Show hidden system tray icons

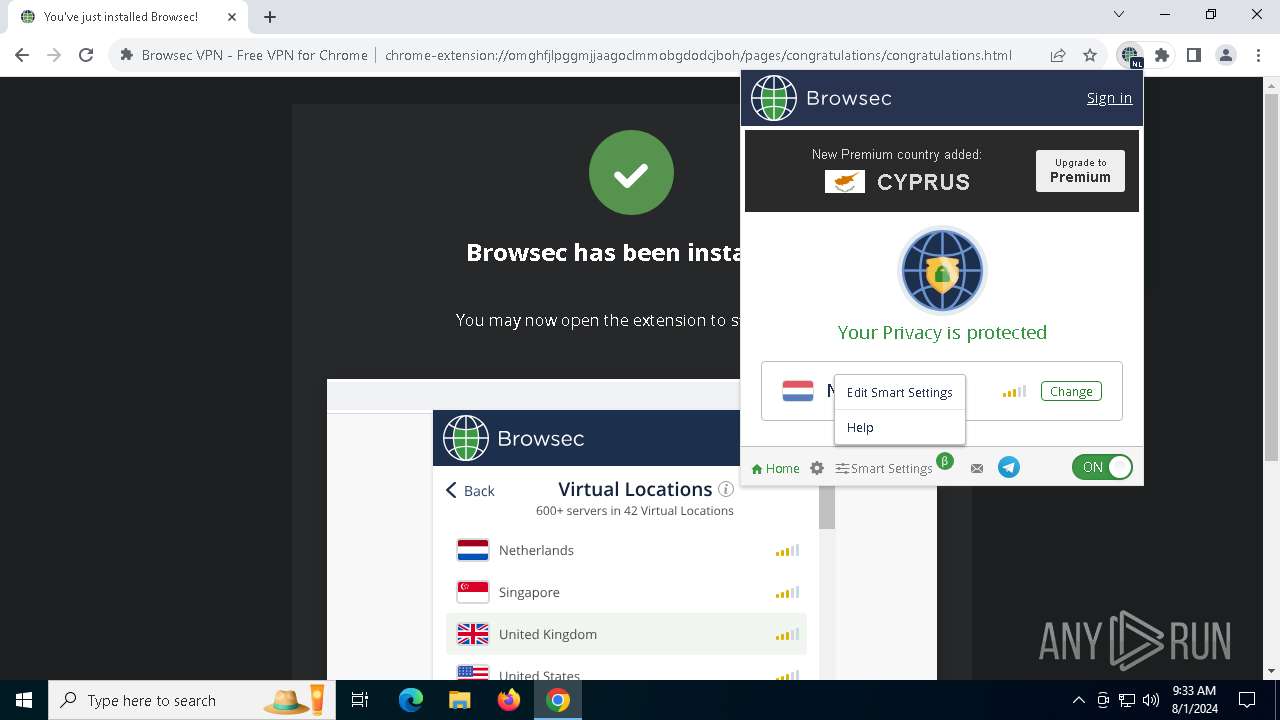click(1079, 700)
